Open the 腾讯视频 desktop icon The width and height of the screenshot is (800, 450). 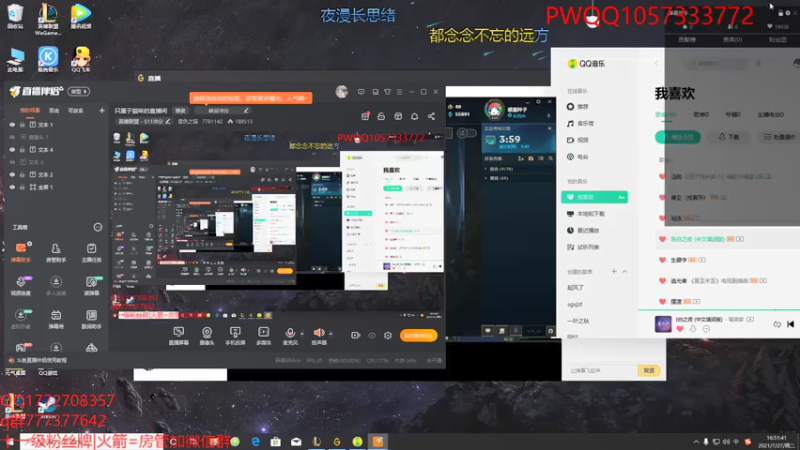(81, 16)
